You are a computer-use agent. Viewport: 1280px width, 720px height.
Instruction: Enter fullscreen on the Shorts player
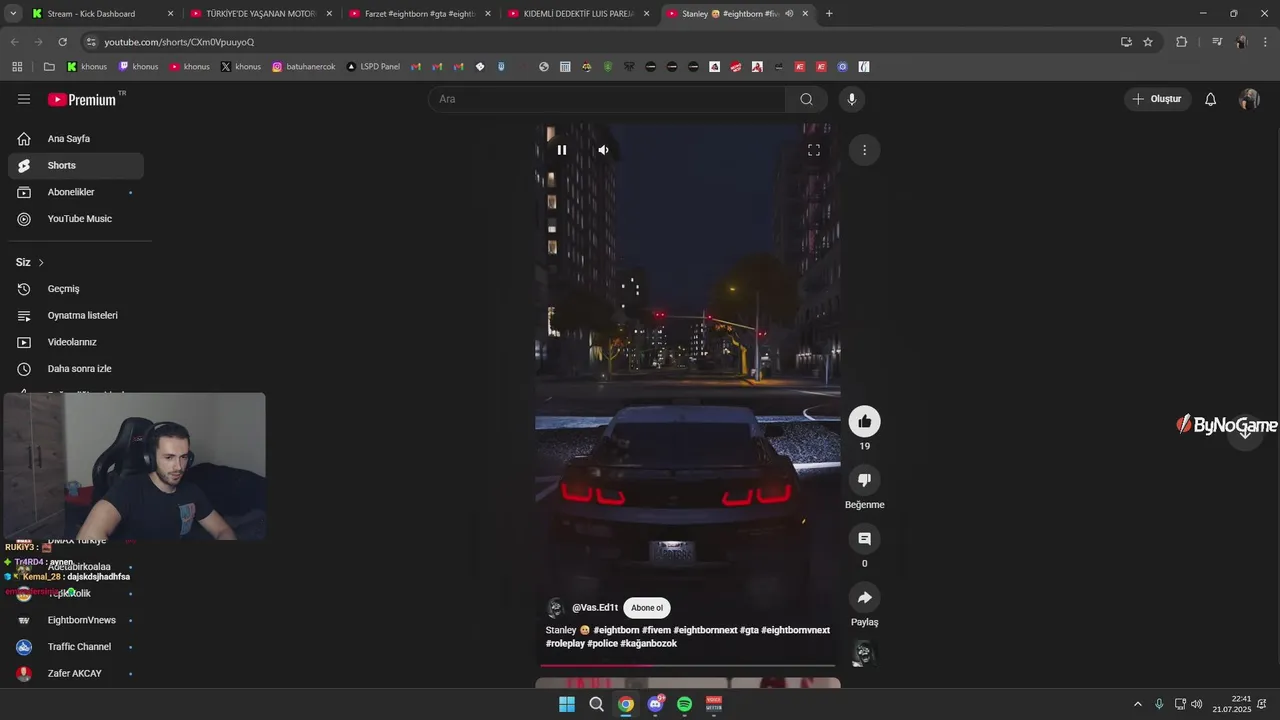pyautogui.click(x=814, y=150)
